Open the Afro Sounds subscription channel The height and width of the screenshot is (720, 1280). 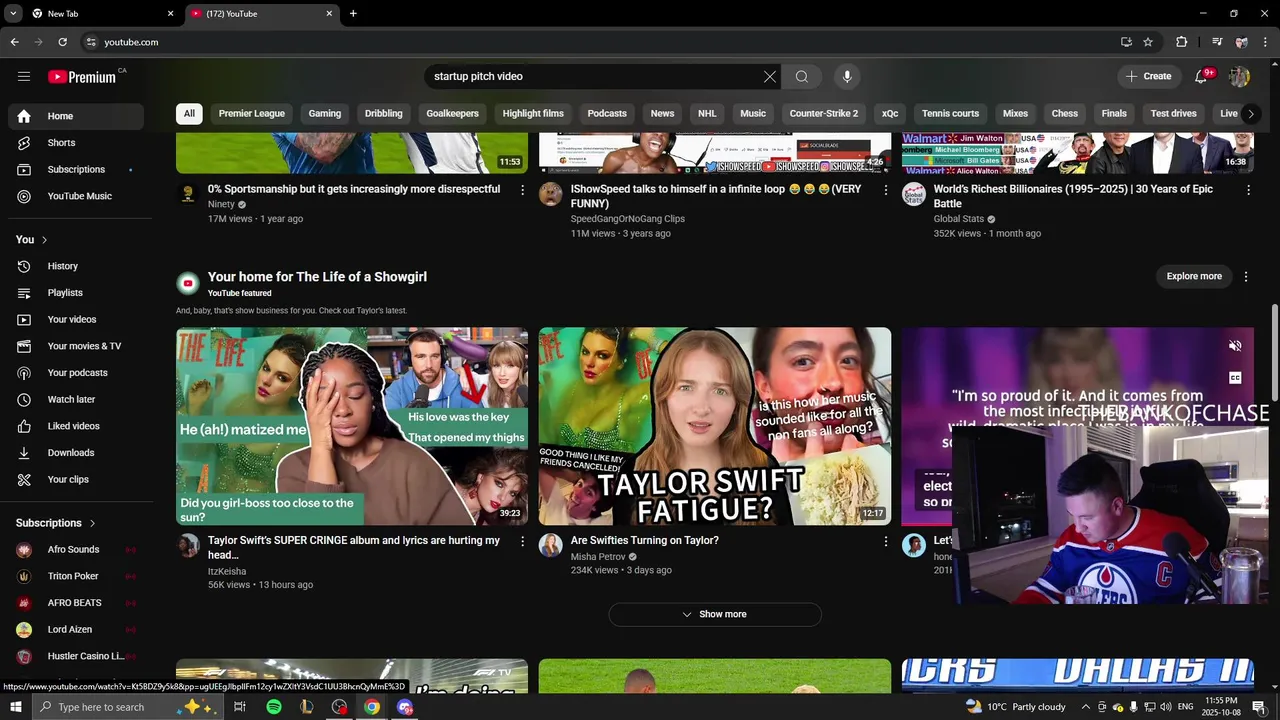76,550
